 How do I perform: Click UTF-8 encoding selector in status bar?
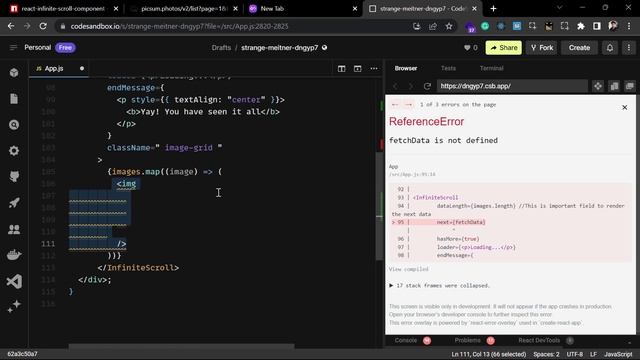click(x=575, y=354)
